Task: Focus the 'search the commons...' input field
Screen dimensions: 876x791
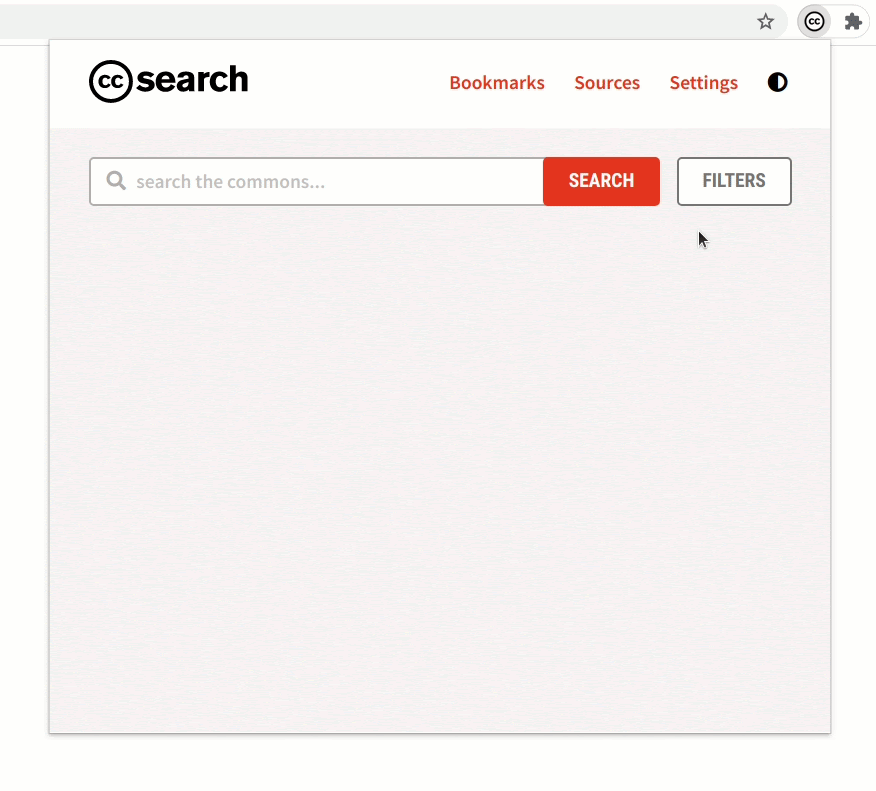Action: point(316,181)
